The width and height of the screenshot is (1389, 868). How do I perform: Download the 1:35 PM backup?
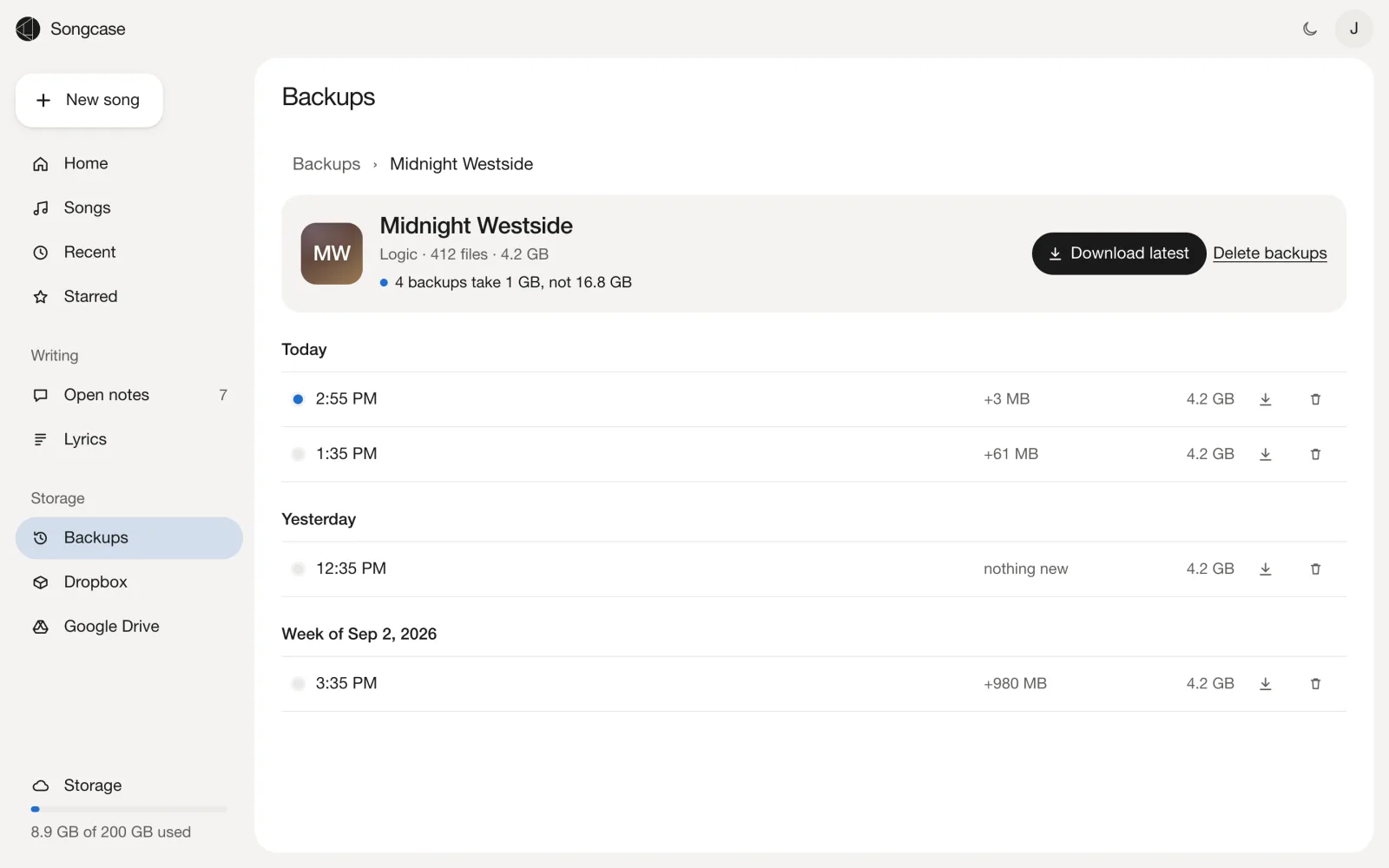1266,454
